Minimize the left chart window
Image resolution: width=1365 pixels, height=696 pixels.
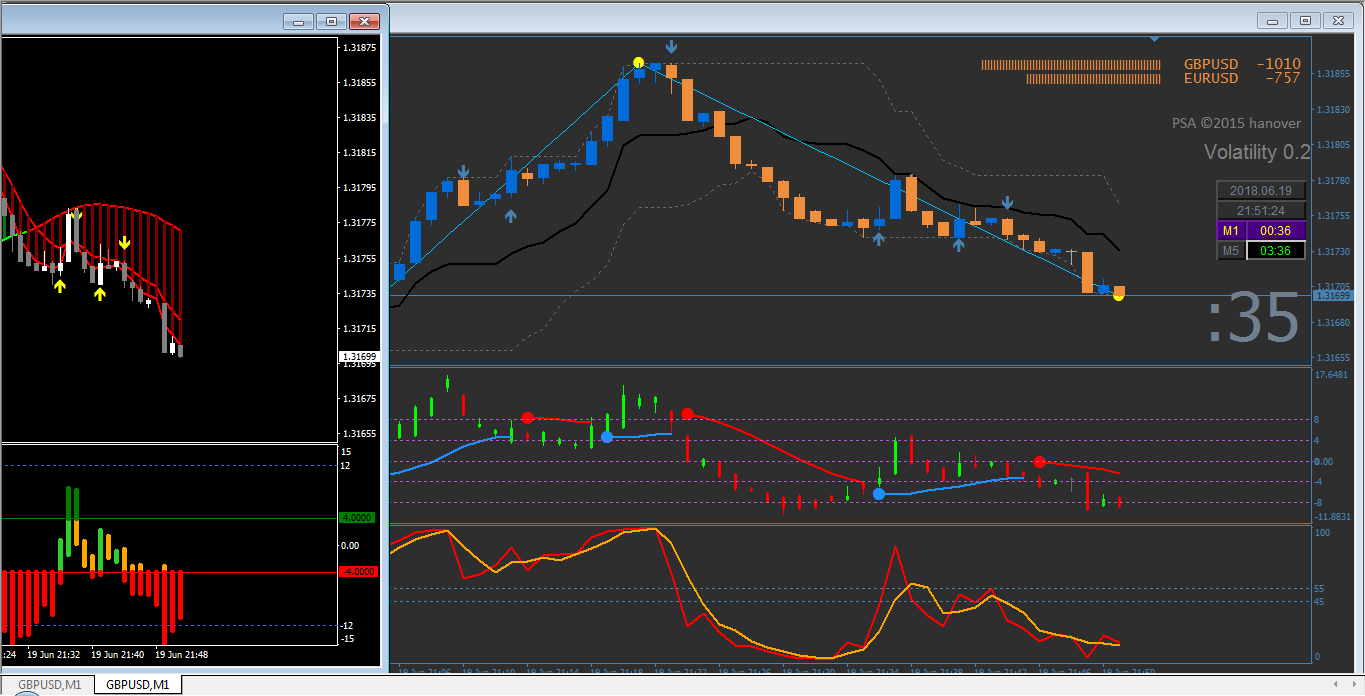tap(299, 21)
